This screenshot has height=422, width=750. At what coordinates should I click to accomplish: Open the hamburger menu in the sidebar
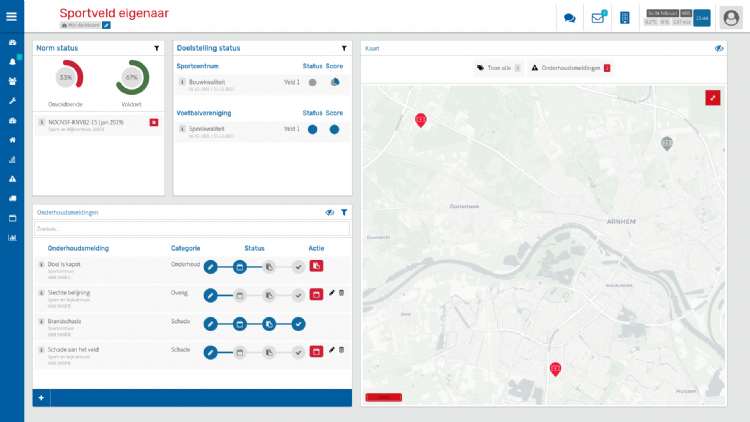click(12, 16)
